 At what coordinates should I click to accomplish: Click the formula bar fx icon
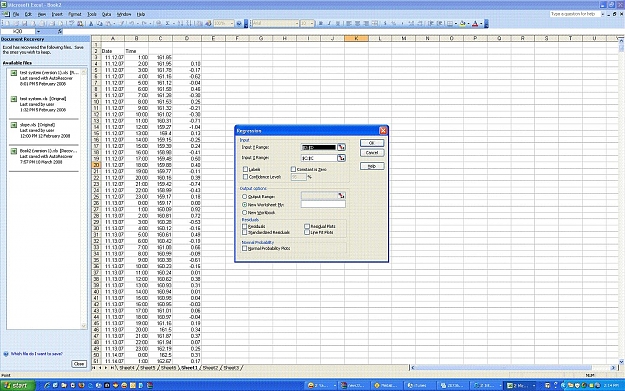[60, 31]
